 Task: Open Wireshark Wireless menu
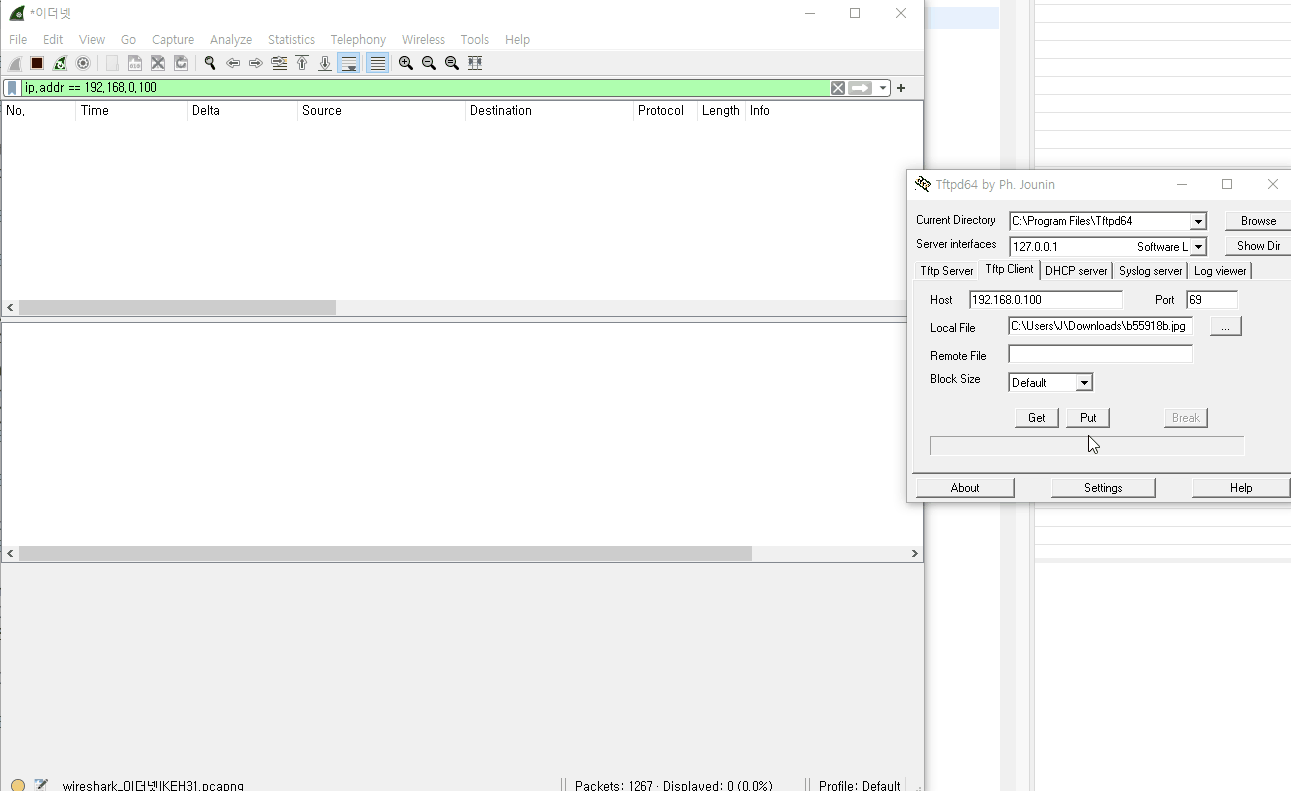pos(423,39)
